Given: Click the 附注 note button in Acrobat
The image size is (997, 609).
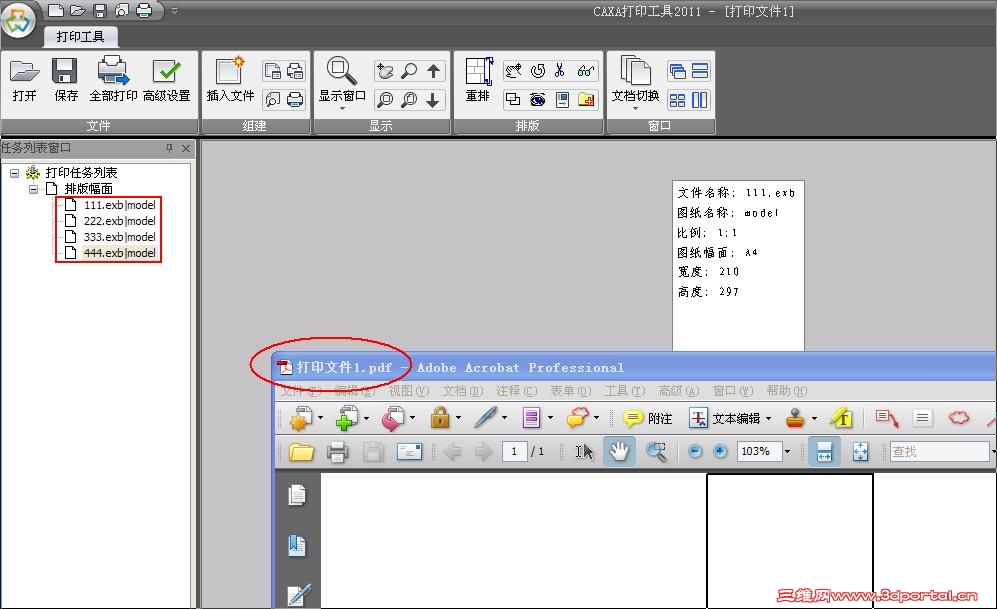Looking at the screenshot, I should (647, 418).
